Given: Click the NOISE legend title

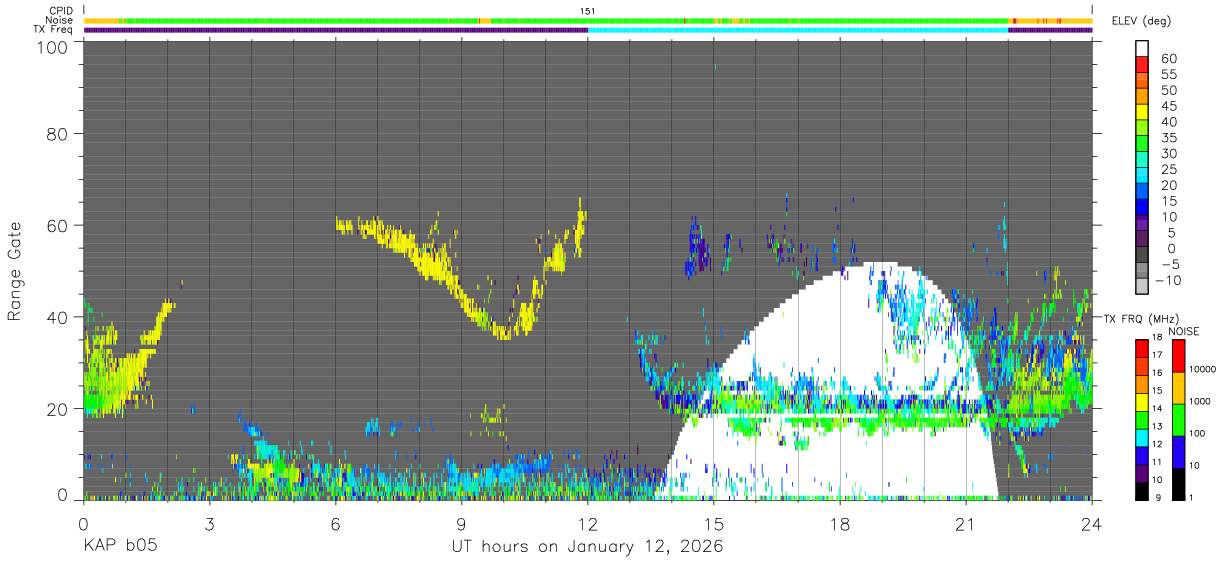Looking at the screenshot, I should point(1185,331).
